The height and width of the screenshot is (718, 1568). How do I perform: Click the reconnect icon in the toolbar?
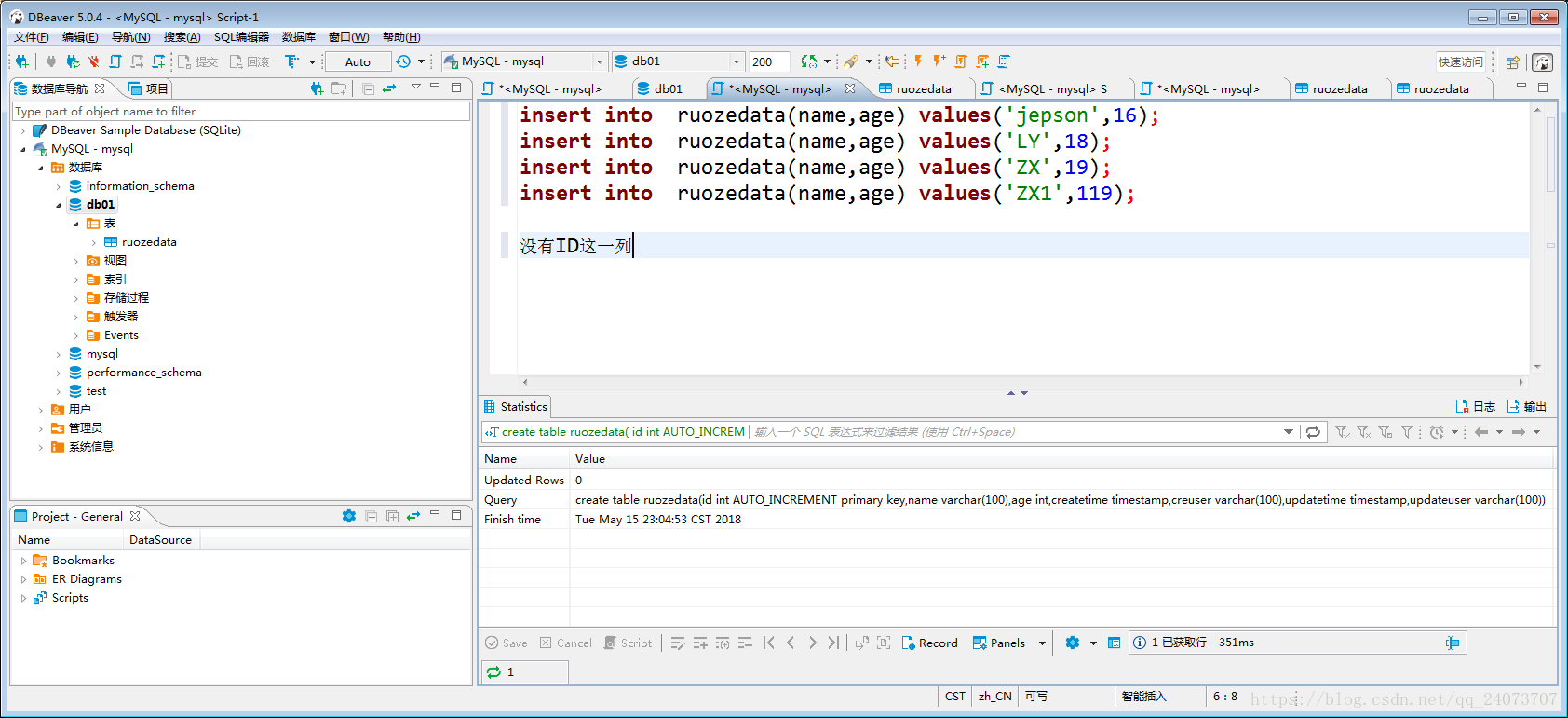[73, 61]
